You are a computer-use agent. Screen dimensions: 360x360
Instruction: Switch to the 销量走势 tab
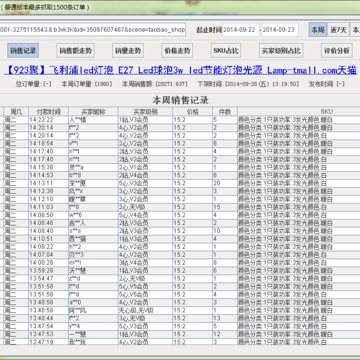[128, 51]
